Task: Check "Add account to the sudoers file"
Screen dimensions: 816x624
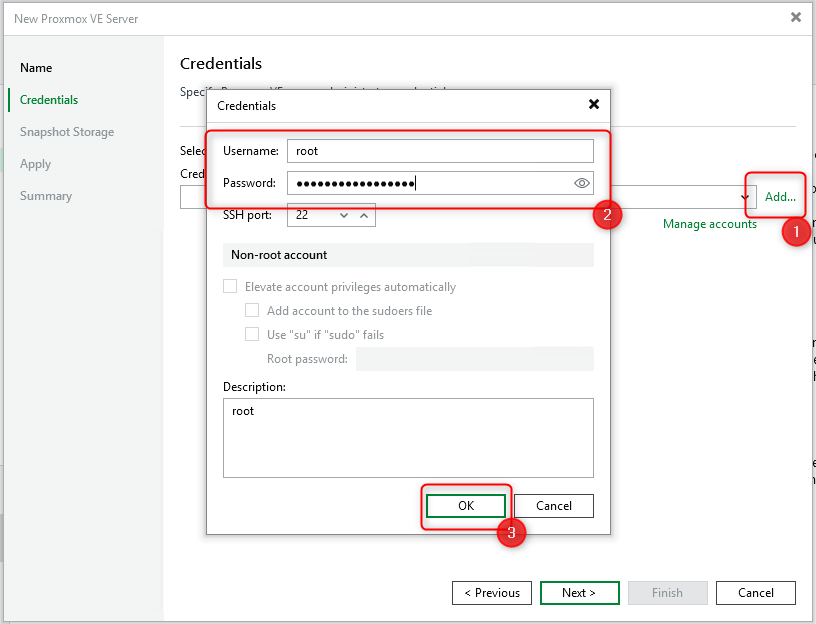Action: pos(252,310)
